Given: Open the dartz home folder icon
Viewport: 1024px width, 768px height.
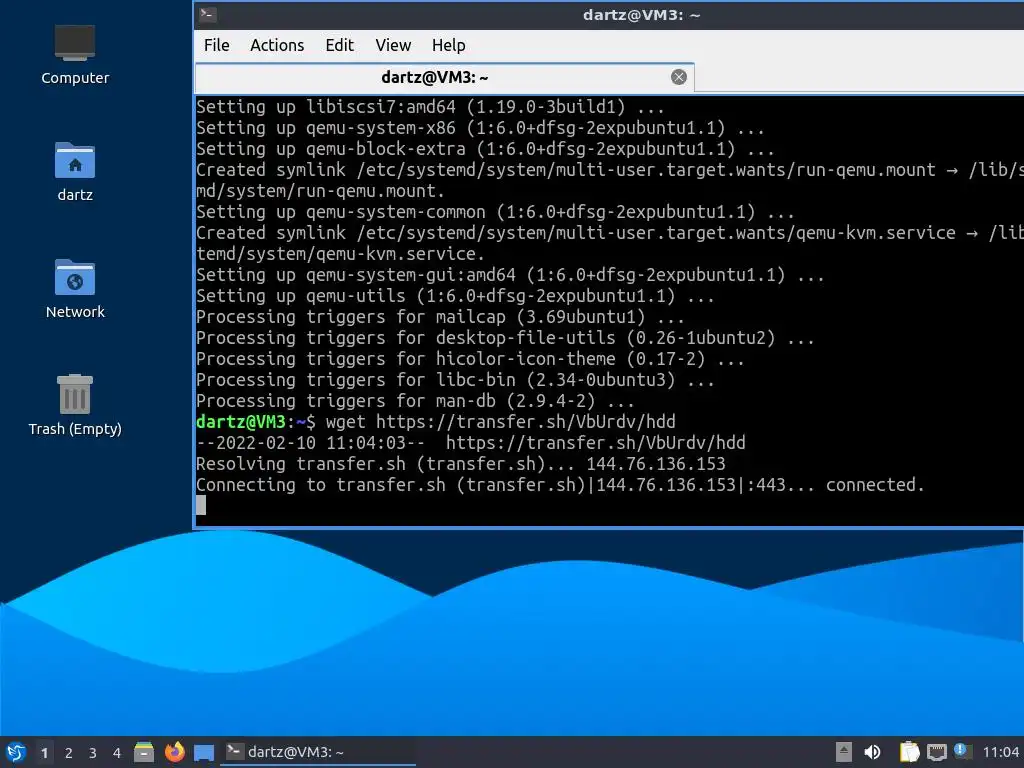Looking at the screenshot, I should pos(74,172).
